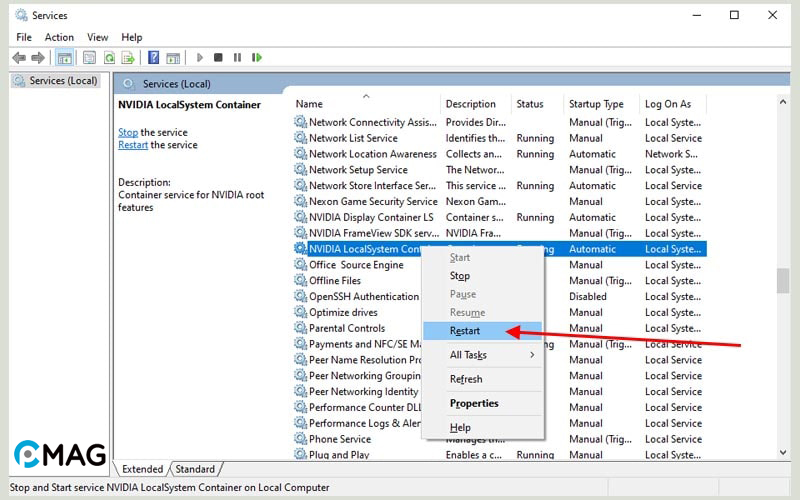Viewport: 800px width, 500px height.
Task: Maximize the Services window
Action: (734, 15)
